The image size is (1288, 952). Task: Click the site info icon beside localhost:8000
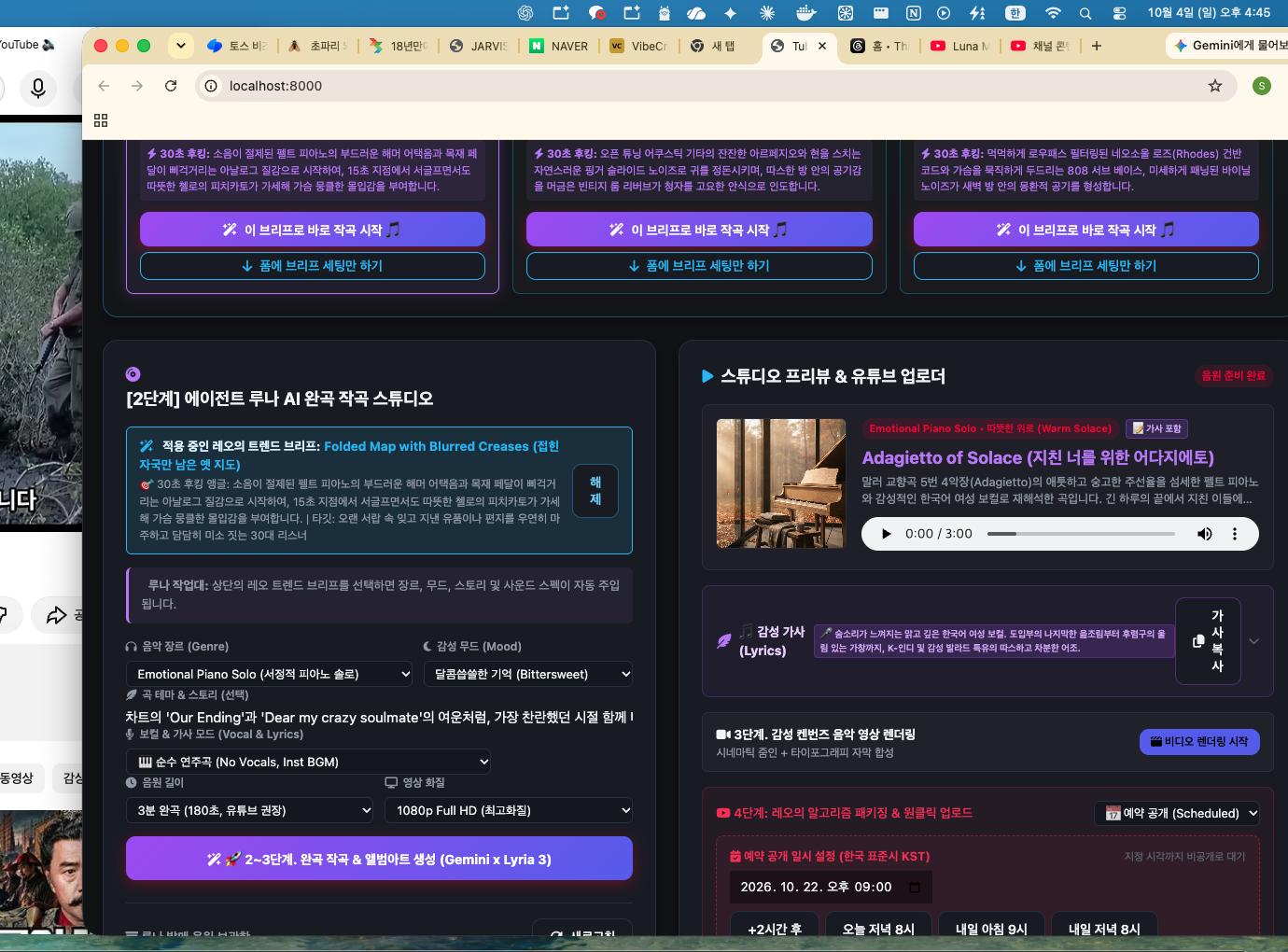coord(212,86)
